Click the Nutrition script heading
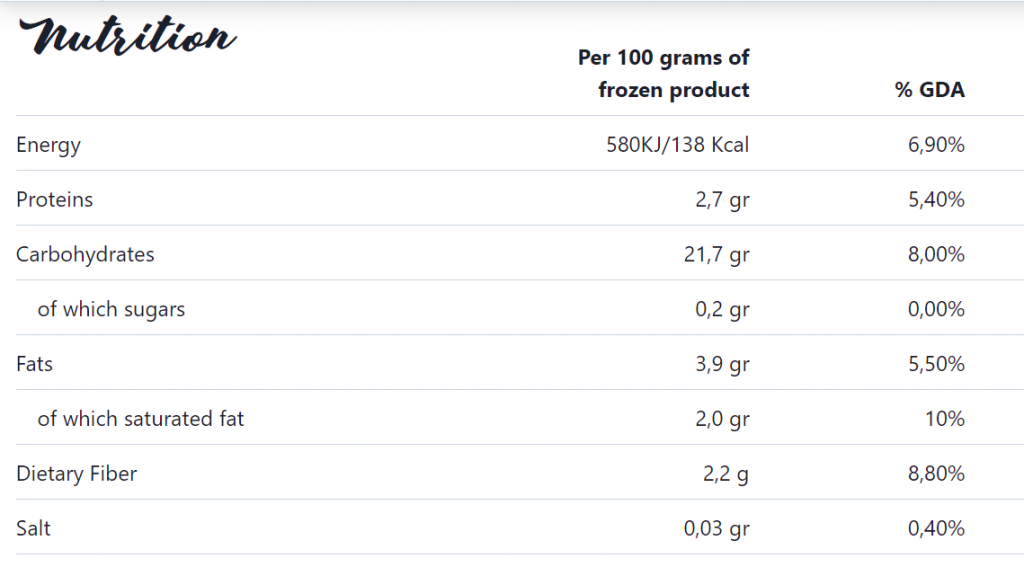Screen dimensions: 1024x567 [x=127, y=35]
